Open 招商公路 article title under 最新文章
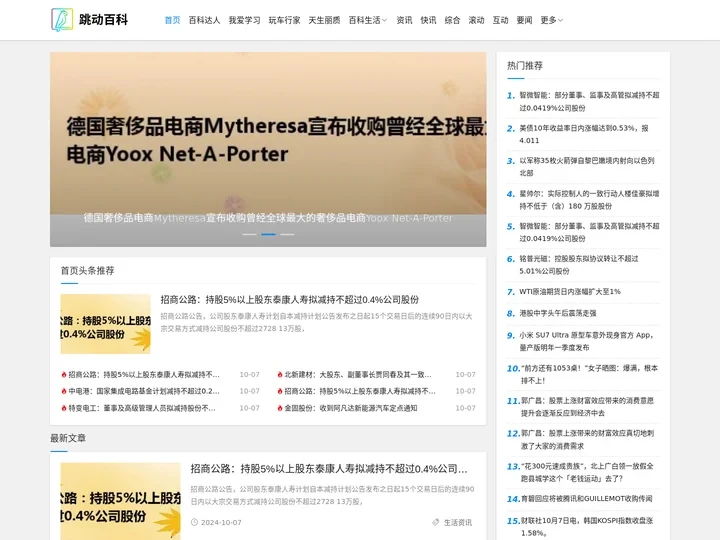Screen dimensions: 720x540 [329, 469]
